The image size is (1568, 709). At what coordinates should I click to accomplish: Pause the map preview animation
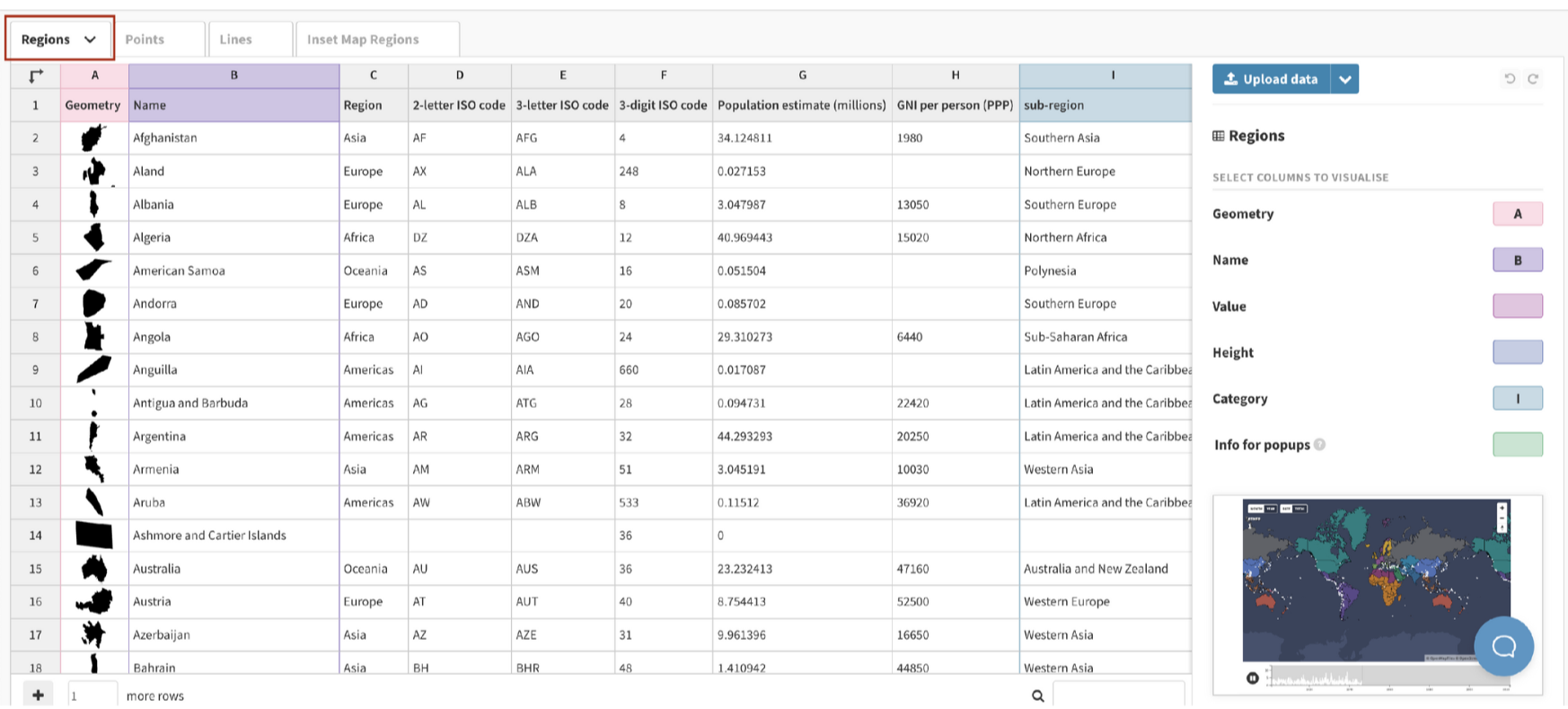coord(1252,678)
